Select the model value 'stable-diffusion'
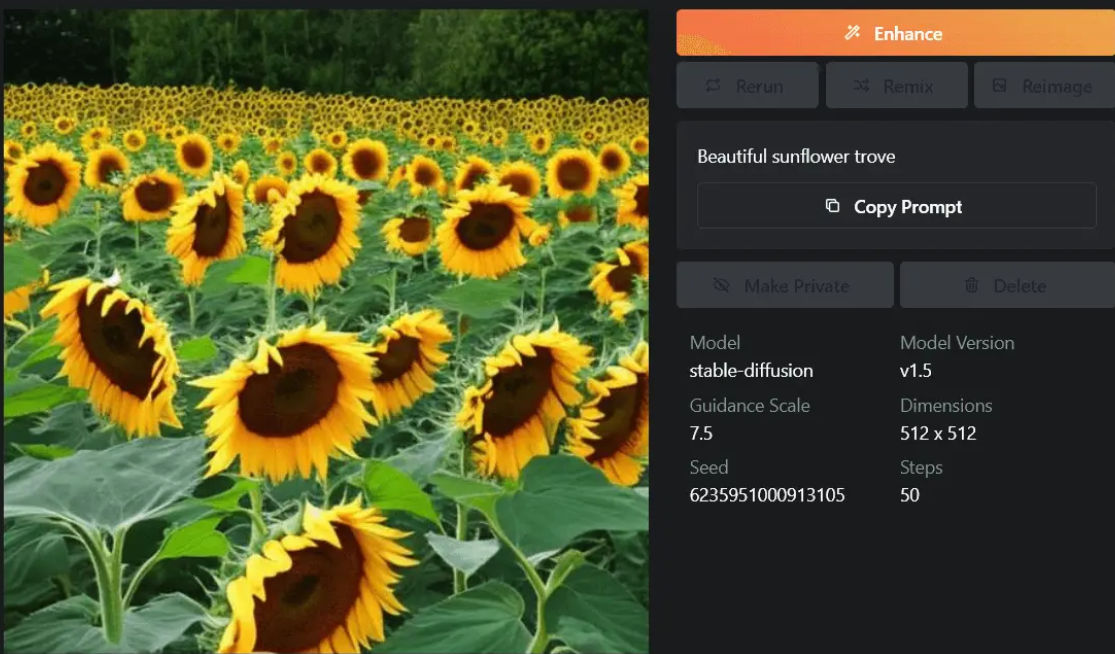Viewport: 1115px width, 654px height. pyautogui.click(x=751, y=370)
